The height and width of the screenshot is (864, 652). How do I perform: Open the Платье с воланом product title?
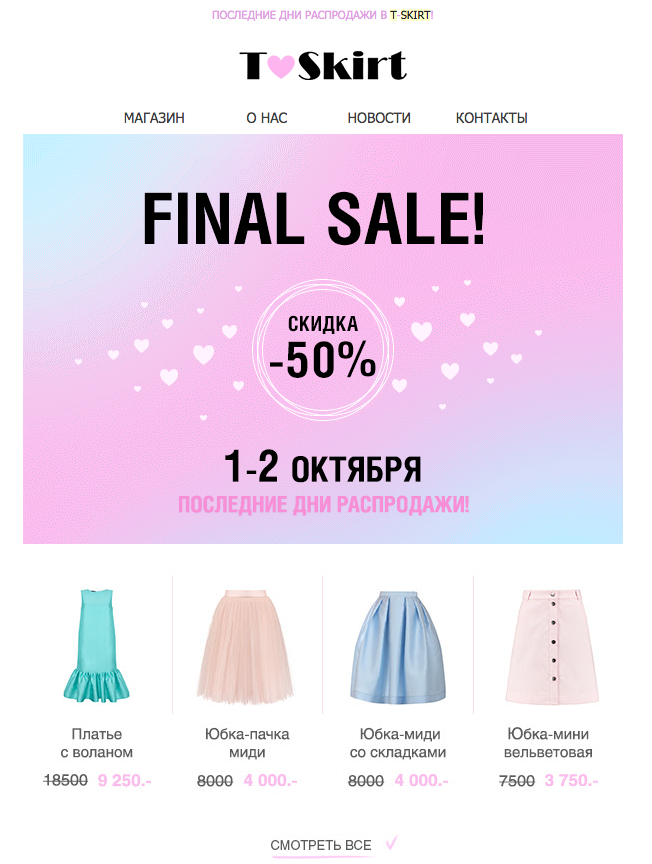pyautogui.click(x=97, y=743)
